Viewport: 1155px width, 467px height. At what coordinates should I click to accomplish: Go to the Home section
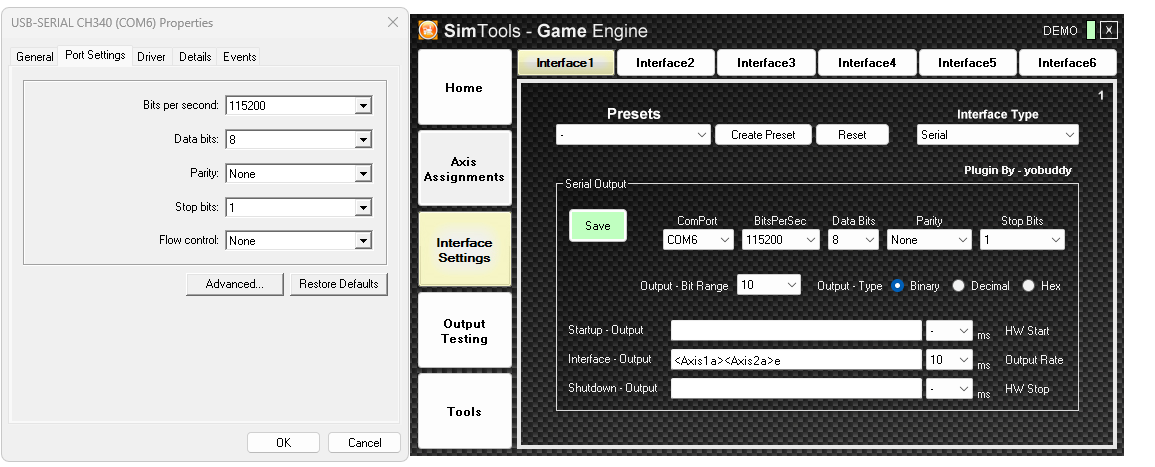point(464,88)
